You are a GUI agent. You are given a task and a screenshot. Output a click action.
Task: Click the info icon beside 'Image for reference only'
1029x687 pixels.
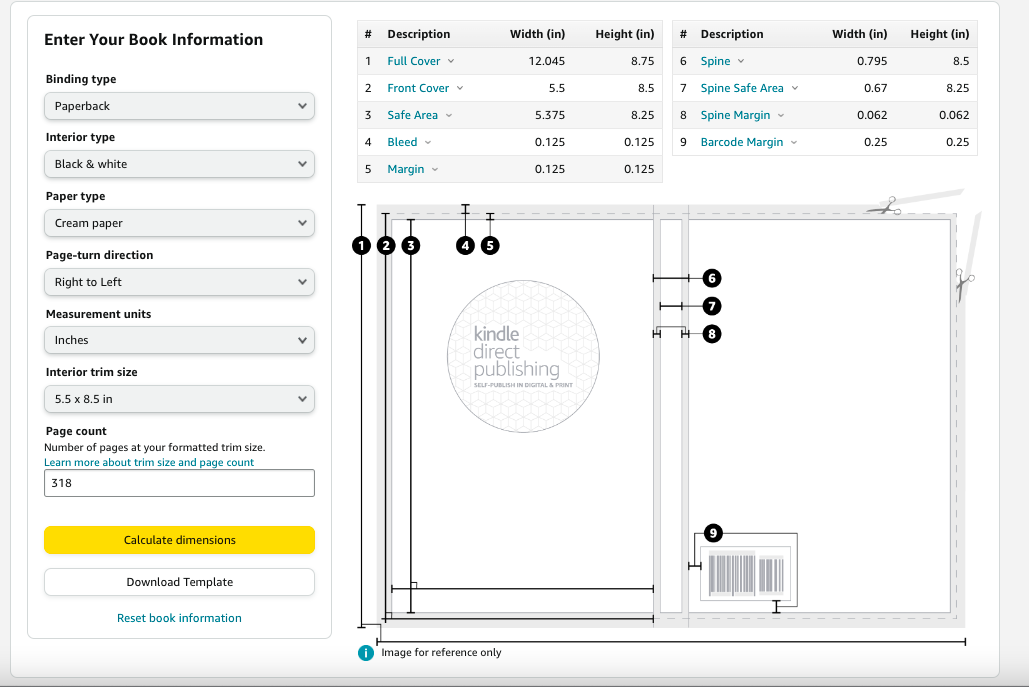pos(366,653)
